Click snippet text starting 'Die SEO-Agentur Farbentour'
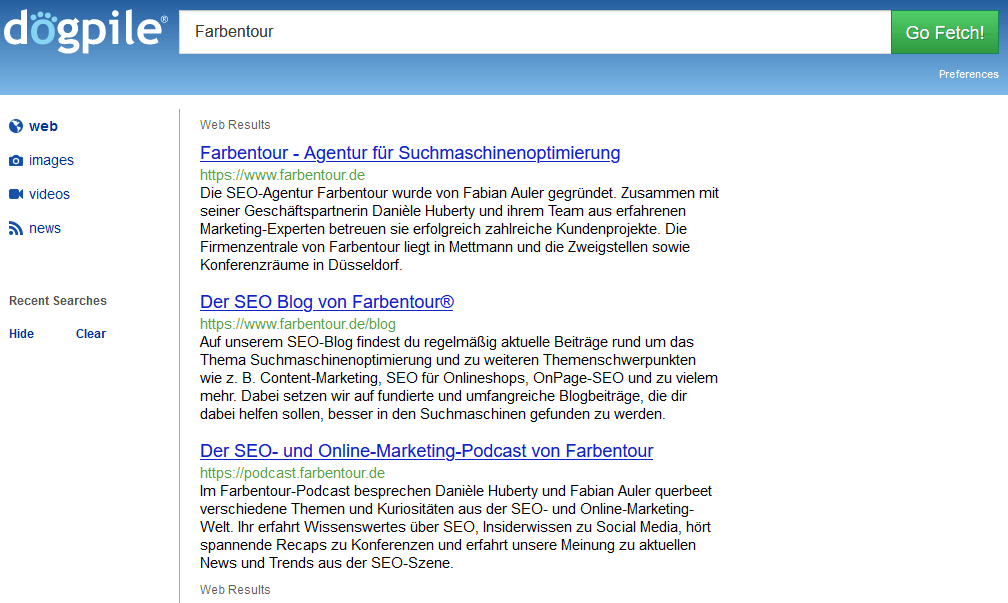The image size is (1008, 603). tap(459, 229)
